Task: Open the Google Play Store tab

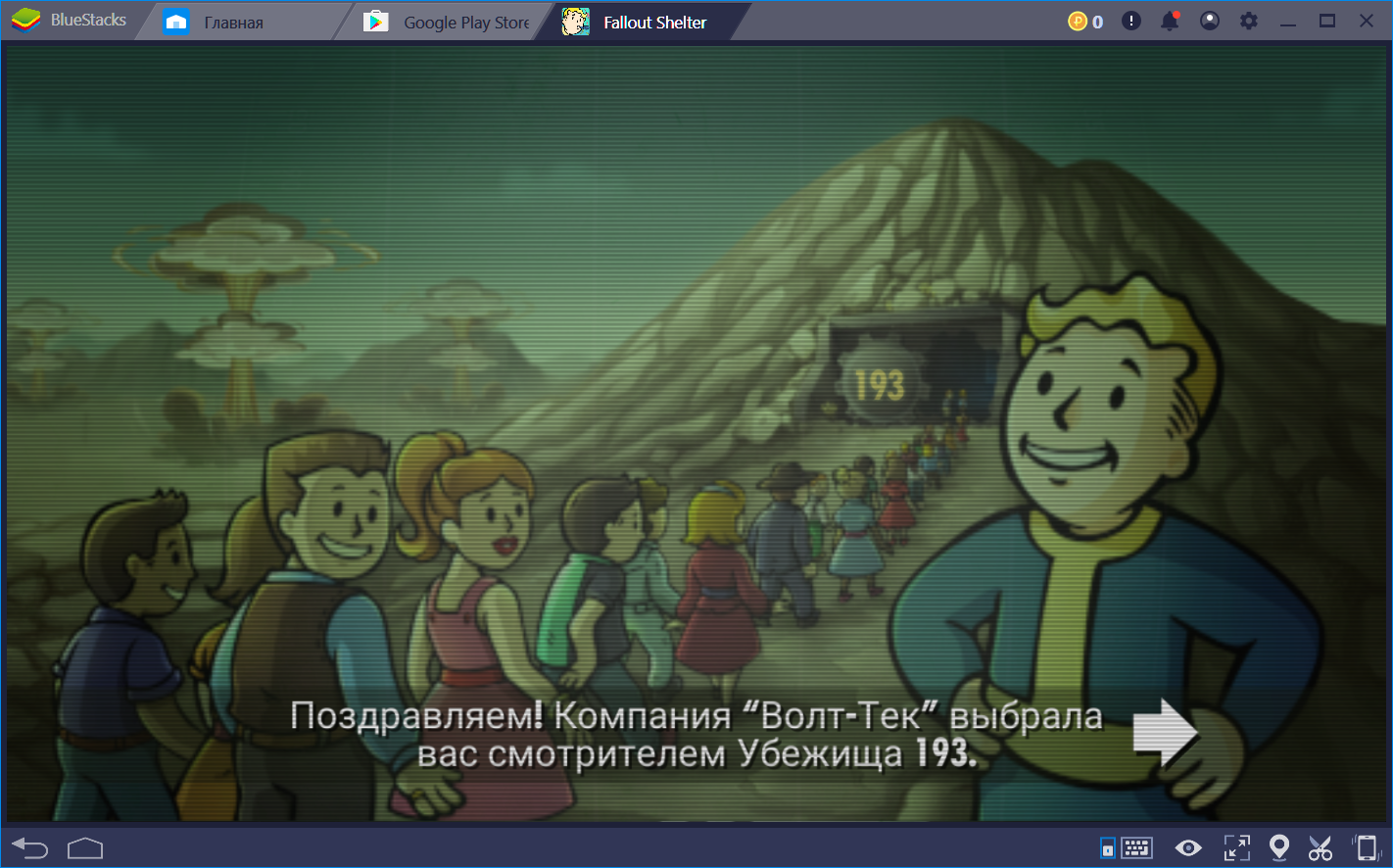Action: tap(448, 22)
